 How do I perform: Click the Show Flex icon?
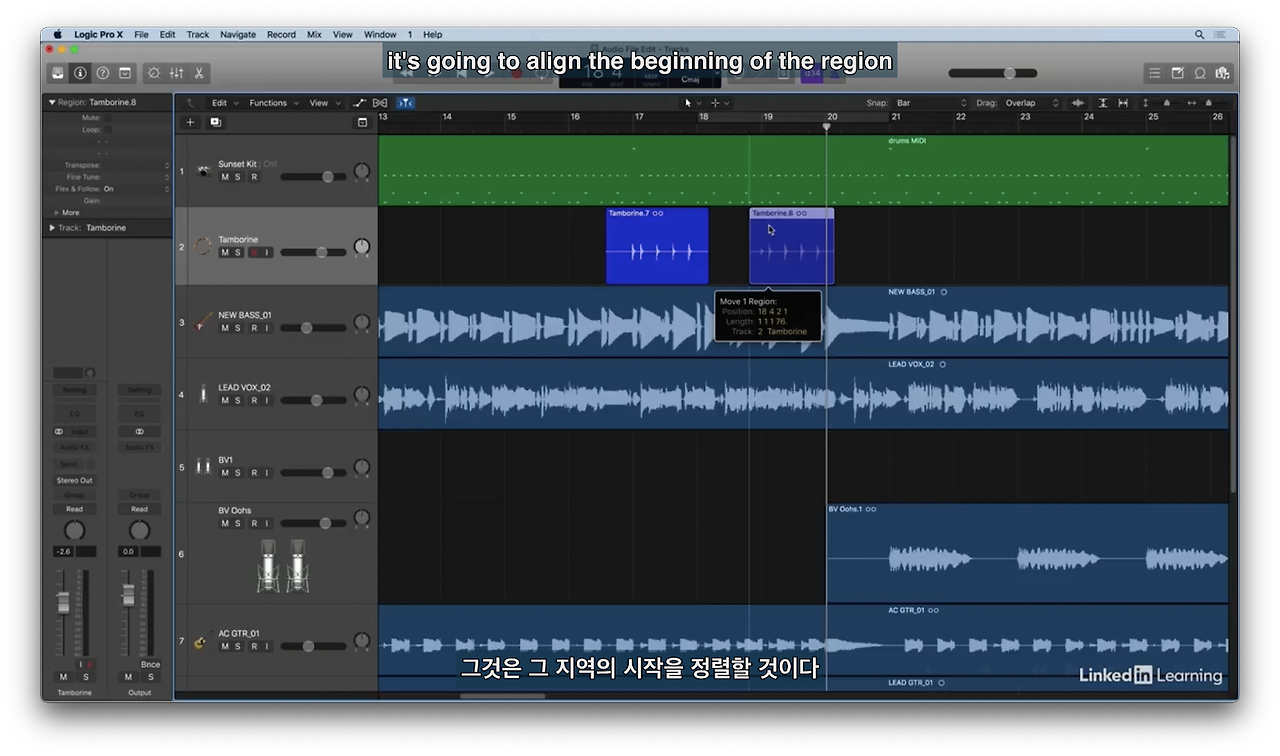tap(380, 103)
